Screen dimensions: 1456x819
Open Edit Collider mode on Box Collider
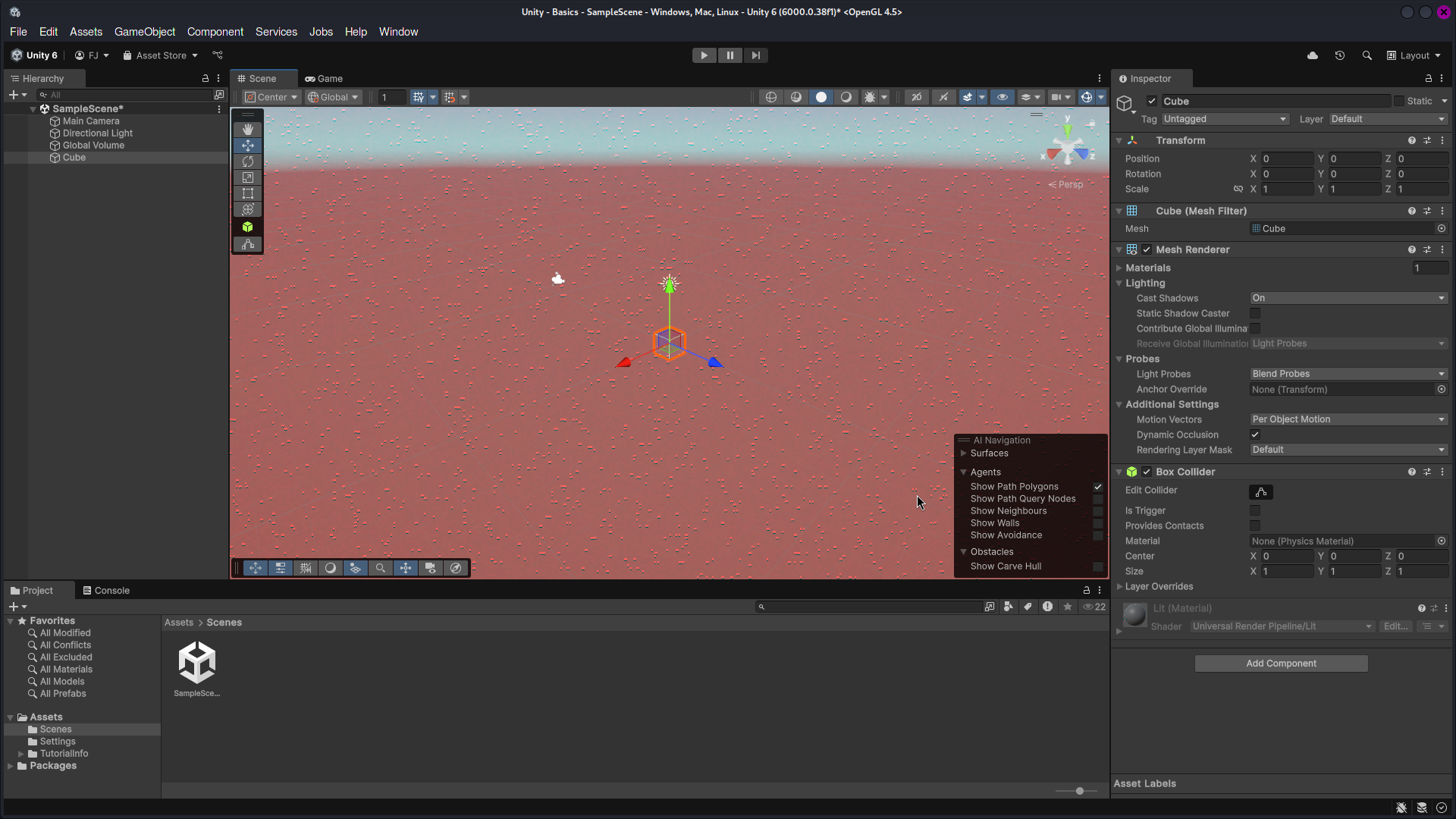tap(1261, 491)
